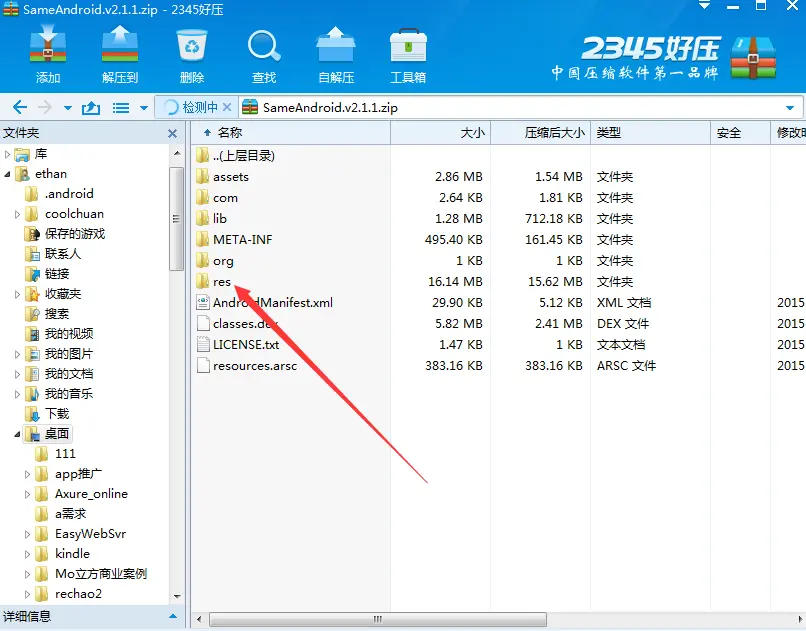Expand the Axure_online tree node
Screen dimensions: 806x631
pos(28,495)
